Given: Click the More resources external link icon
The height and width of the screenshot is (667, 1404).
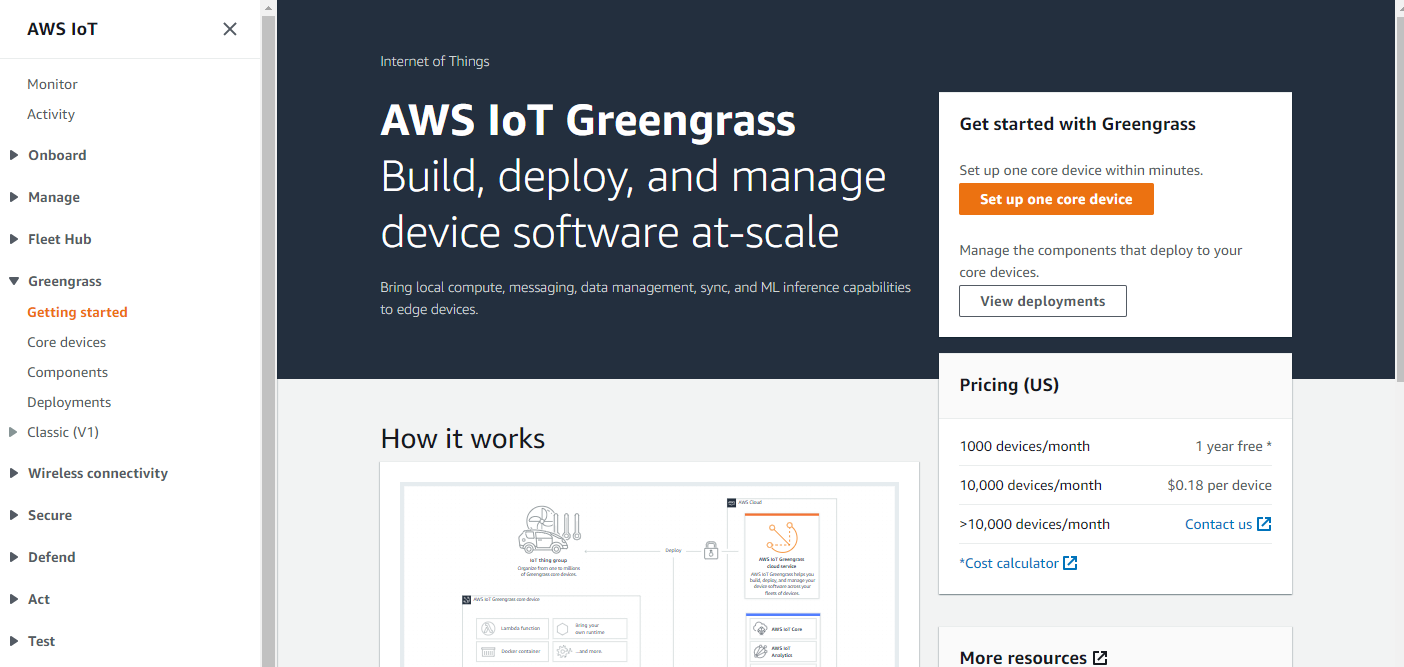Looking at the screenshot, I should [1100, 658].
